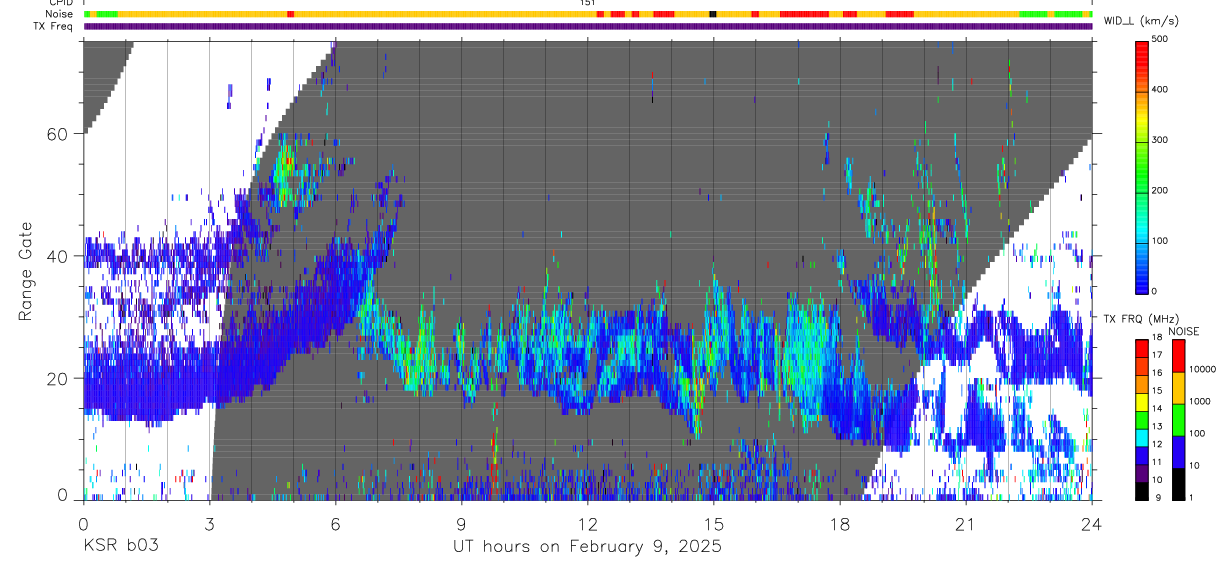Image resolution: width=1228 pixels, height=567 pixels.
Task: Click the 100 tick on width colorbar
Action: (1161, 241)
